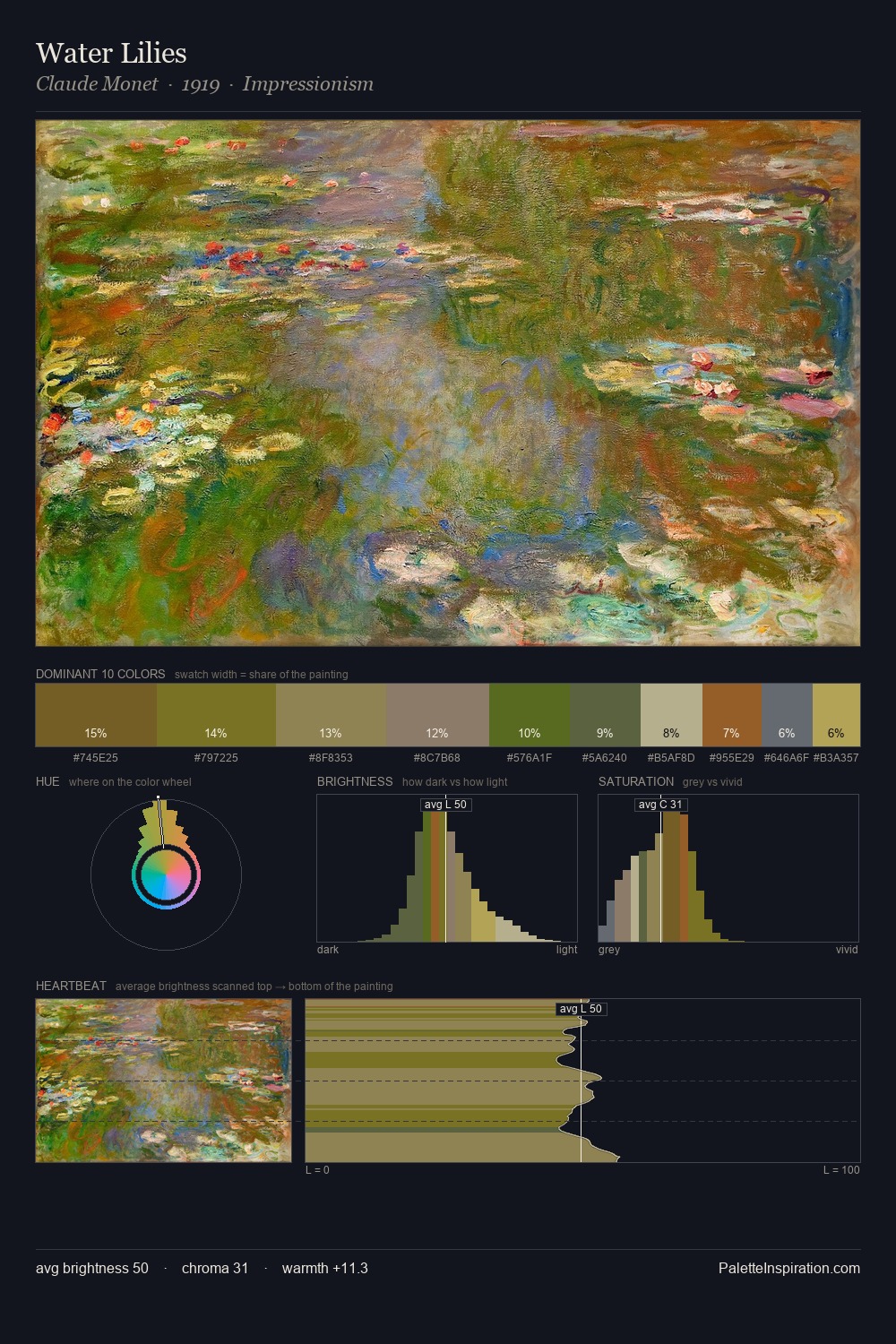This screenshot has width=896, height=1344.
Task: Click the 'dark' axis label
Action: pyautogui.click(x=328, y=950)
